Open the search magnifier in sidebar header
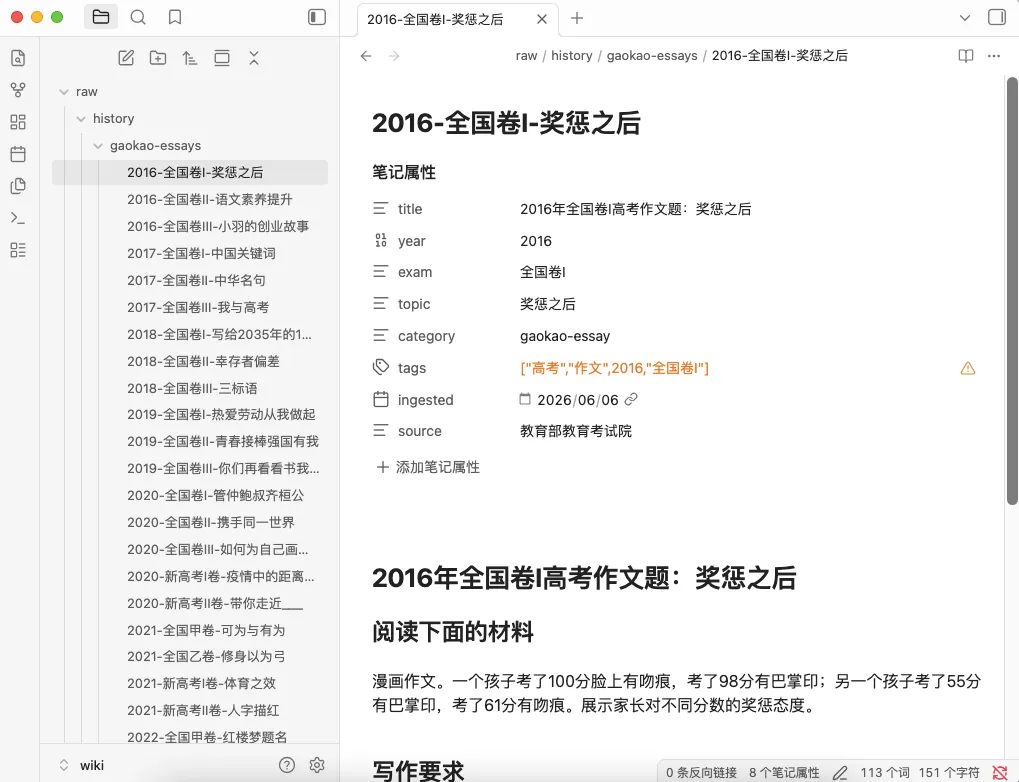1019x782 pixels. (x=138, y=17)
